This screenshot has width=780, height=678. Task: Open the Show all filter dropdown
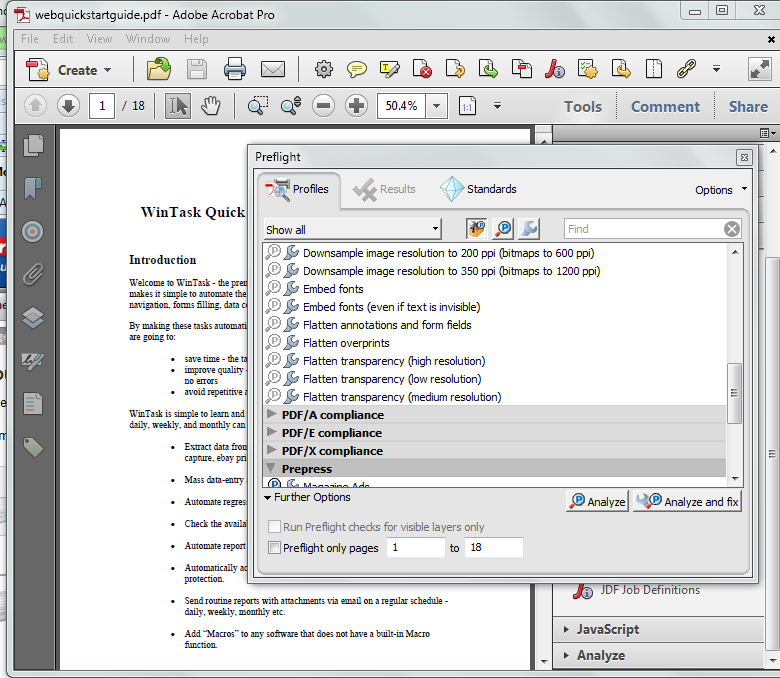[x=352, y=229]
